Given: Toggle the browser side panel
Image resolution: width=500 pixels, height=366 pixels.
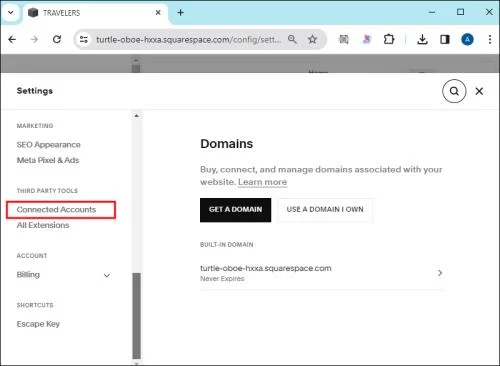Looking at the screenshot, I should (445, 39).
